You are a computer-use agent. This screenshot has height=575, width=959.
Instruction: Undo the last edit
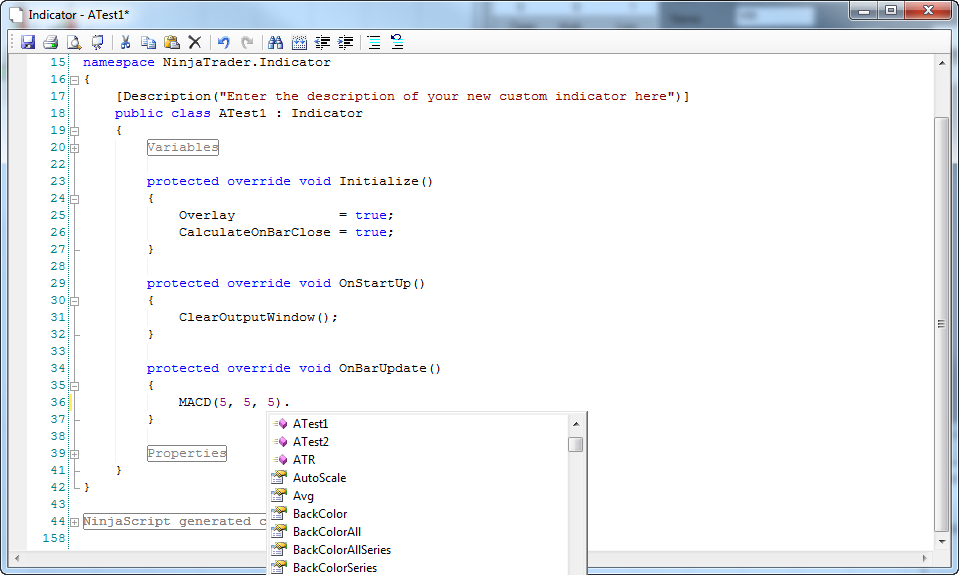tap(223, 42)
